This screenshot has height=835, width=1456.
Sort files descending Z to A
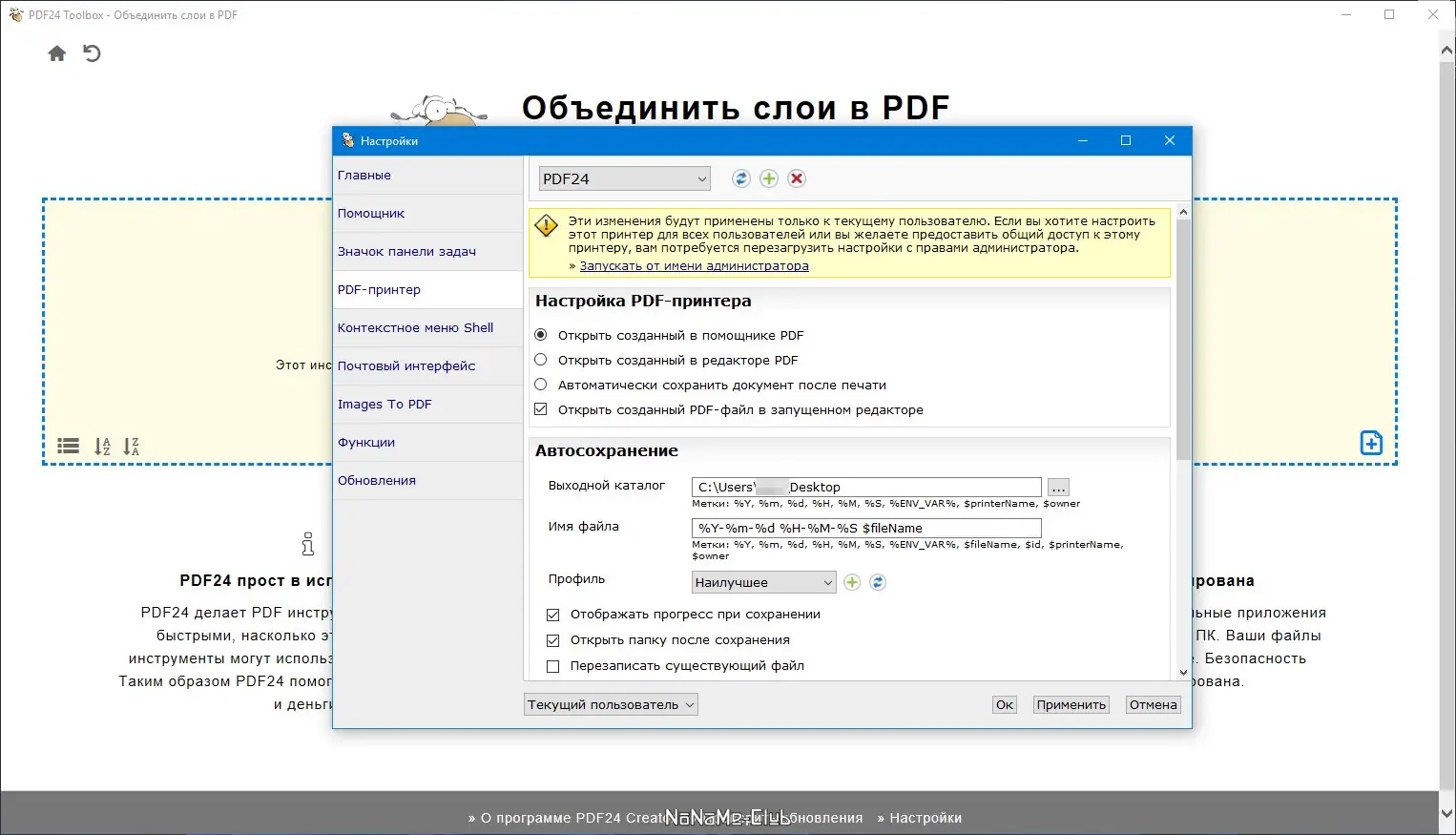pyautogui.click(x=132, y=446)
